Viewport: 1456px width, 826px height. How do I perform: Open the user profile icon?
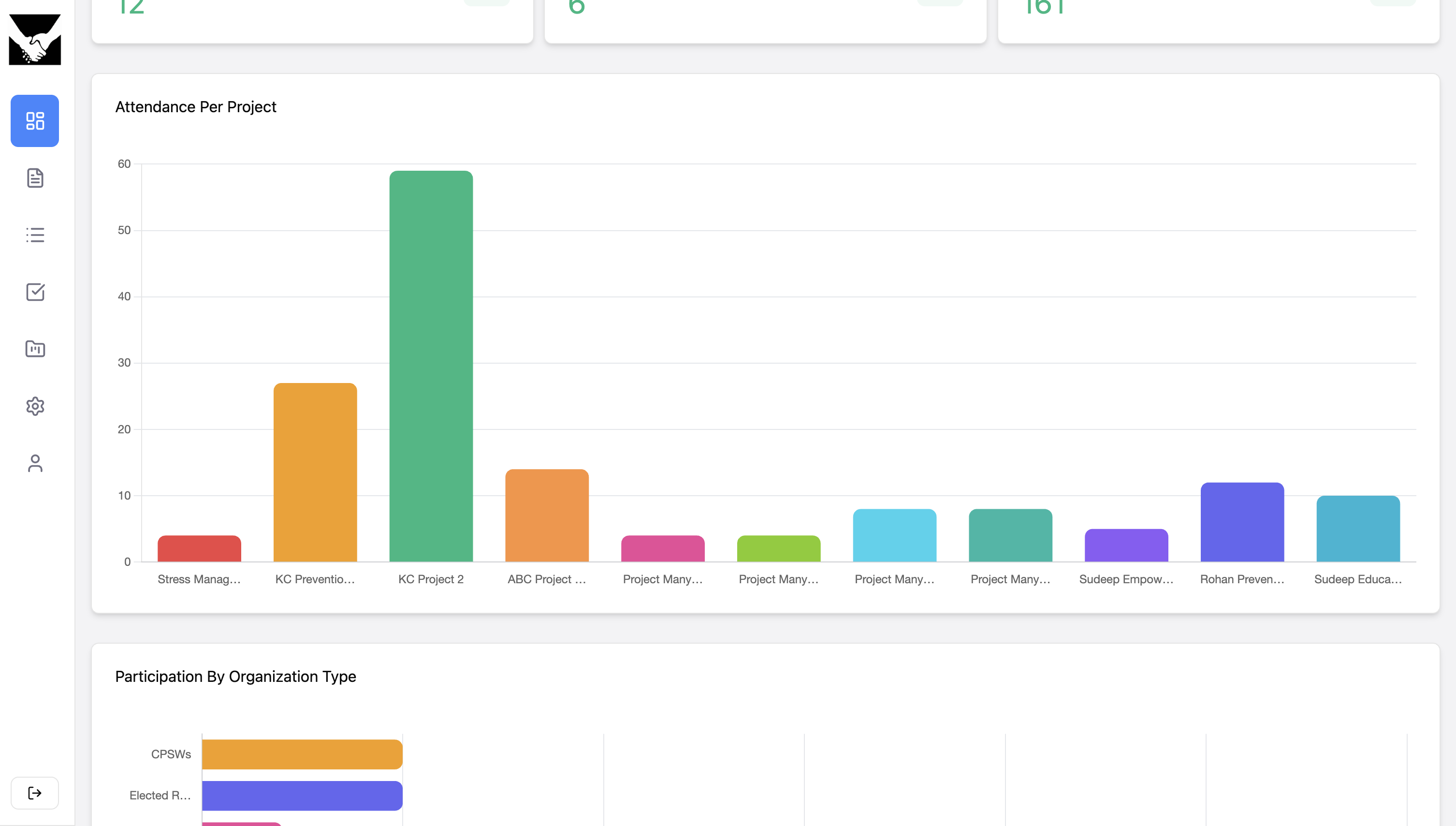pos(35,463)
